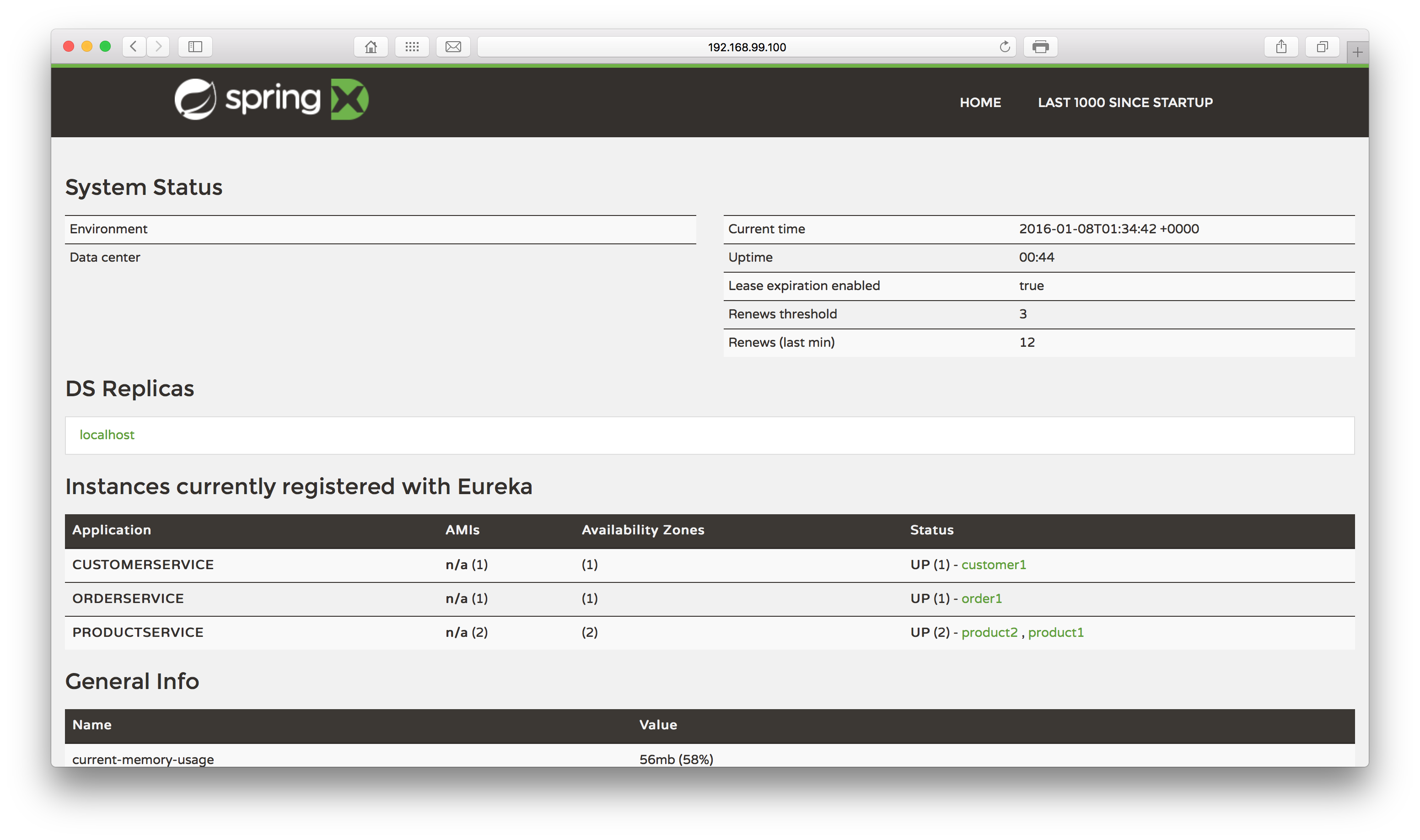1420x840 pixels.
Task: Click the Spring logo
Action: click(272, 99)
